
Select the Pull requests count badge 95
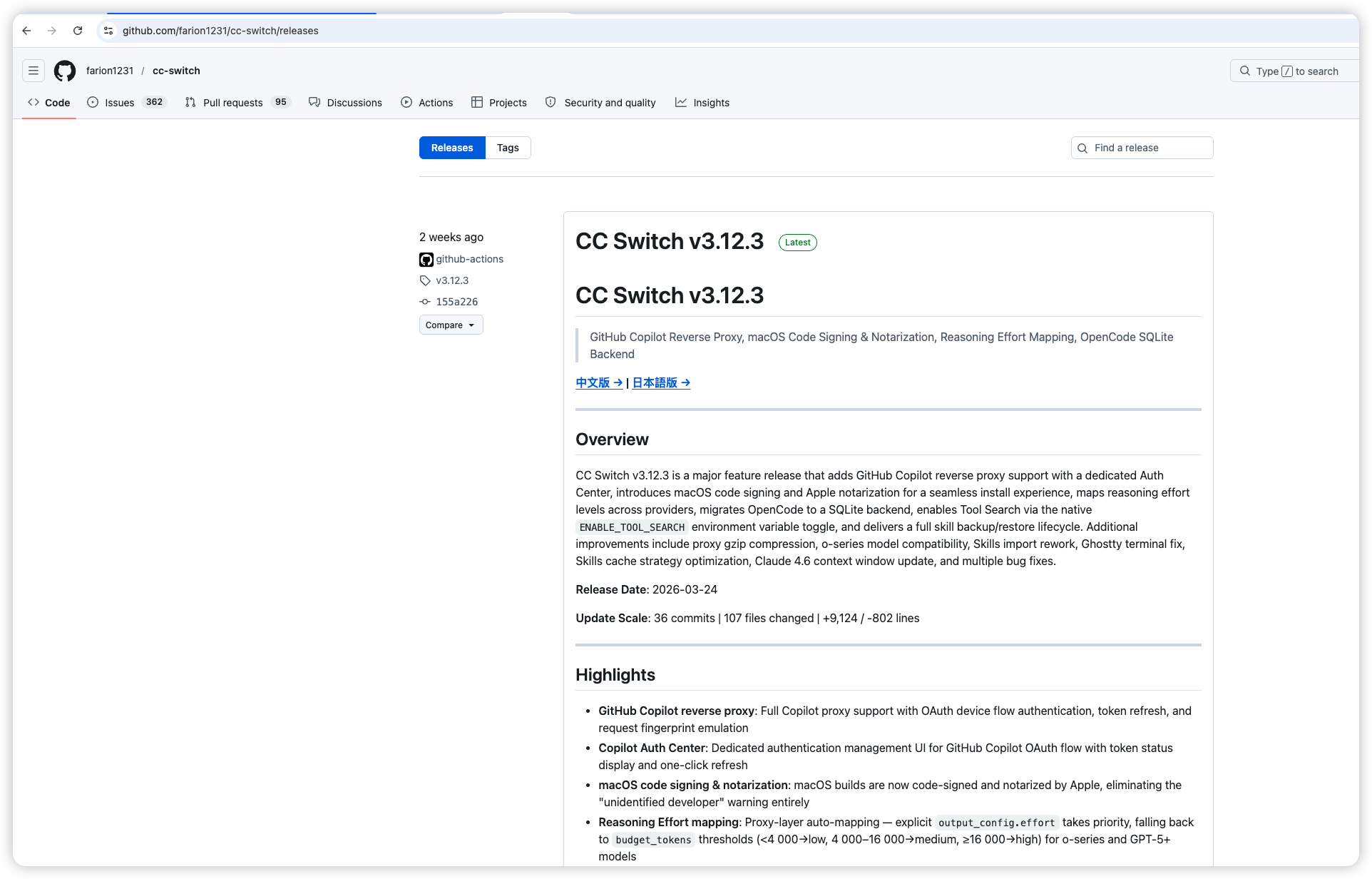pyautogui.click(x=281, y=102)
